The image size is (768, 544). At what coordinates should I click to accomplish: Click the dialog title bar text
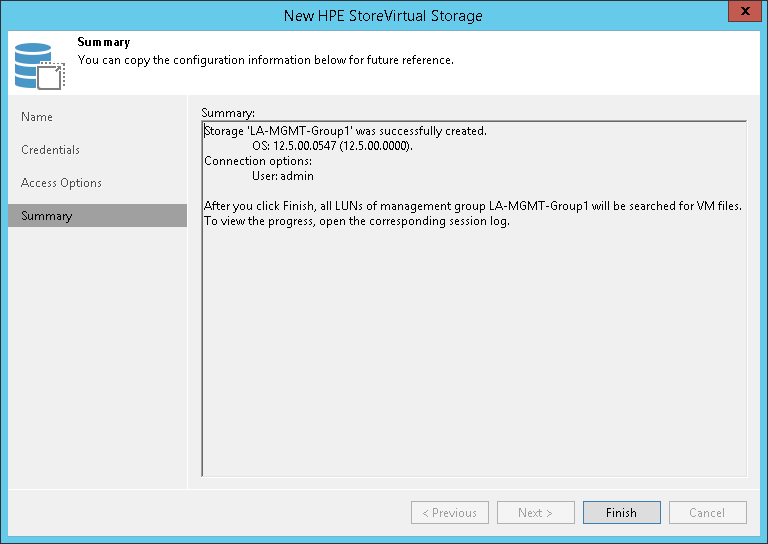(x=383, y=16)
